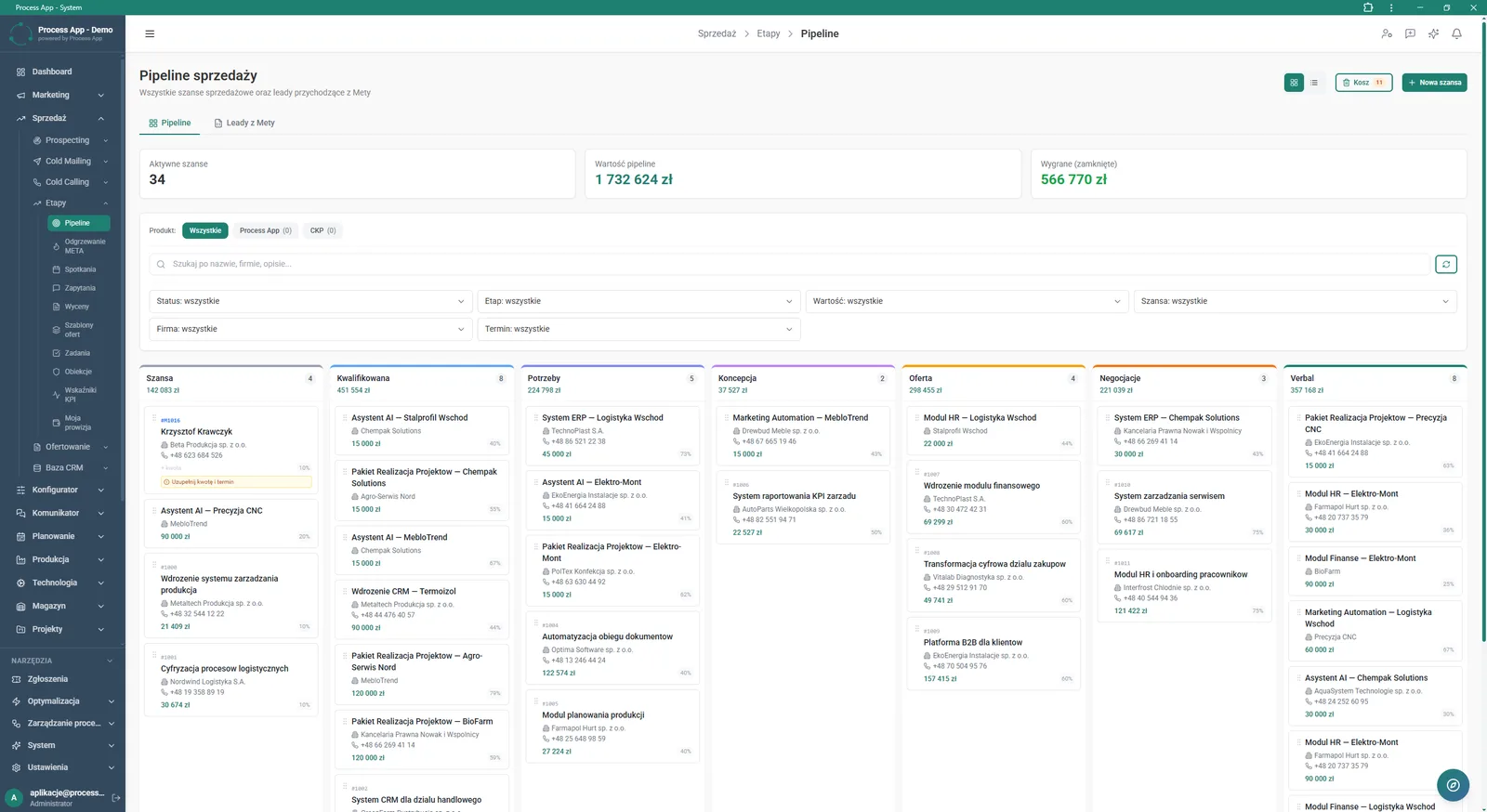Filter by CKP product chip
This screenshot has height=812, width=1487.
(322, 230)
